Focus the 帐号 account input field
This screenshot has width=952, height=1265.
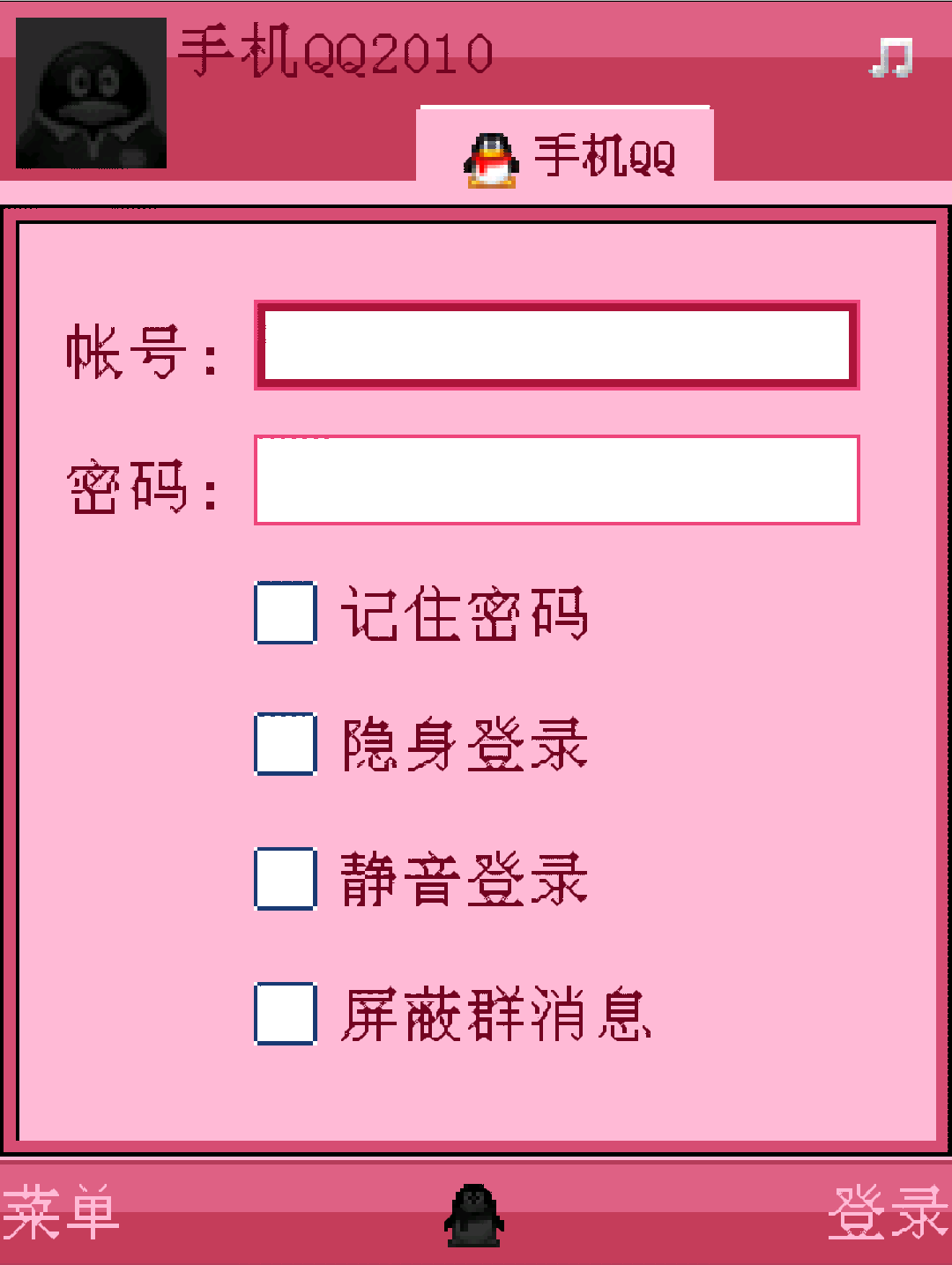(x=557, y=346)
